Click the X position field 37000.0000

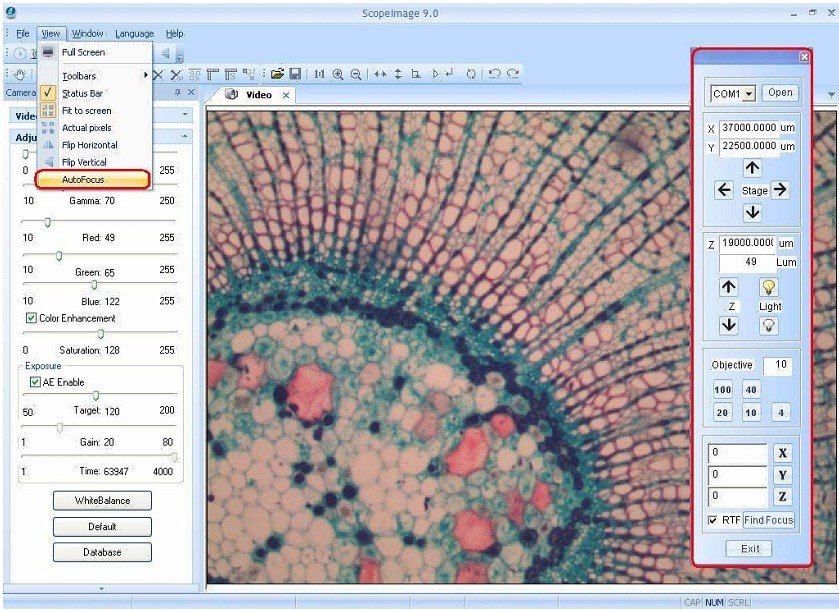(x=748, y=128)
